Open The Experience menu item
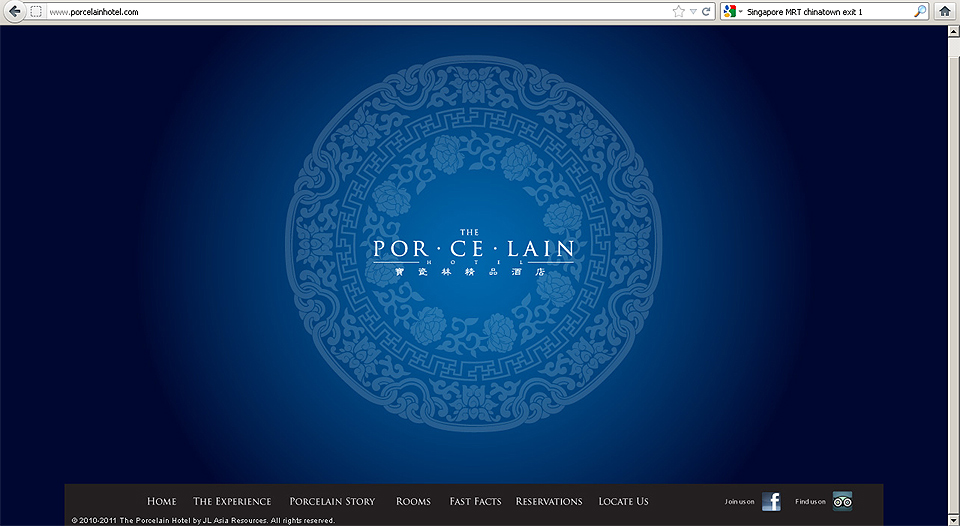This screenshot has height=526, width=960. point(232,502)
